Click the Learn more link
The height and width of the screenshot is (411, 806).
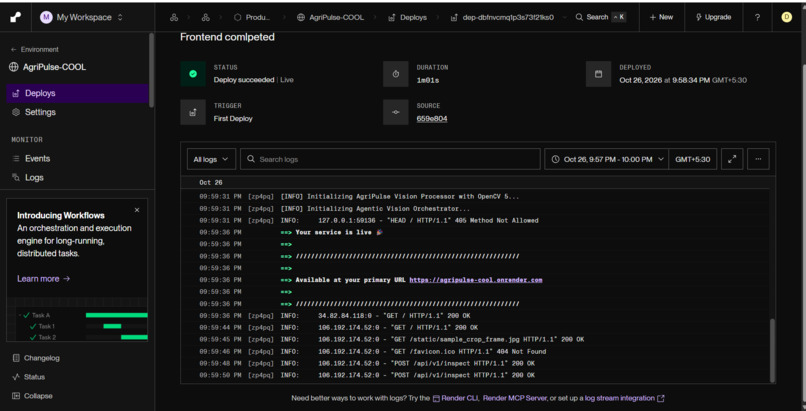(44, 278)
